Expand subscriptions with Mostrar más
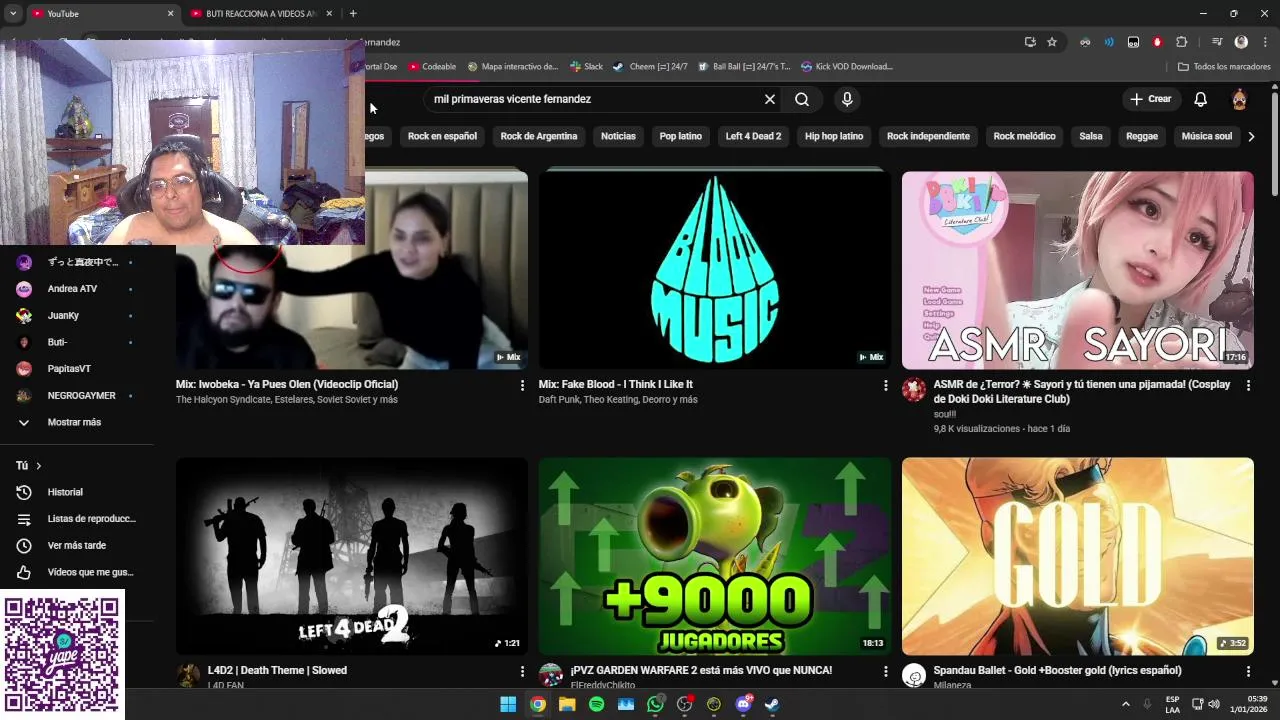This screenshot has width=1280, height=720. click(76, 422)
